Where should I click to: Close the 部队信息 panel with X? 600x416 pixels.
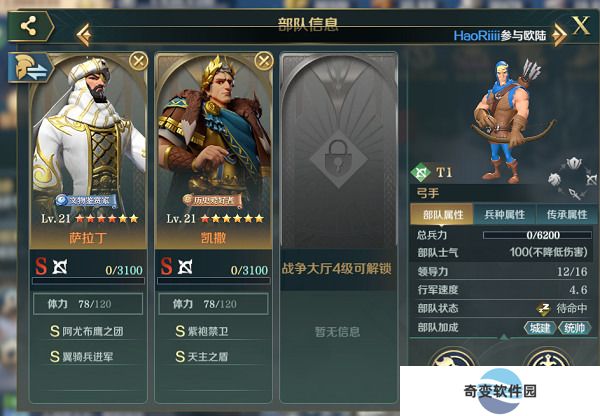581,26
